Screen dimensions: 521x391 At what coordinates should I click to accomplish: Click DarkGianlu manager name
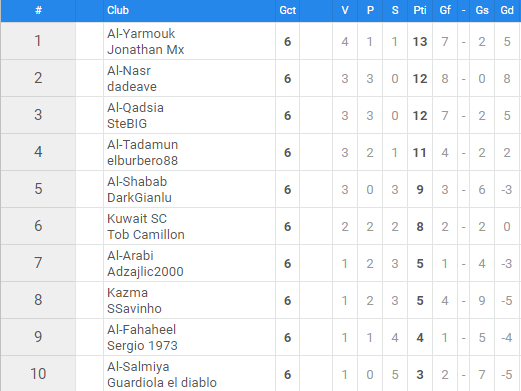pos(139,198)
